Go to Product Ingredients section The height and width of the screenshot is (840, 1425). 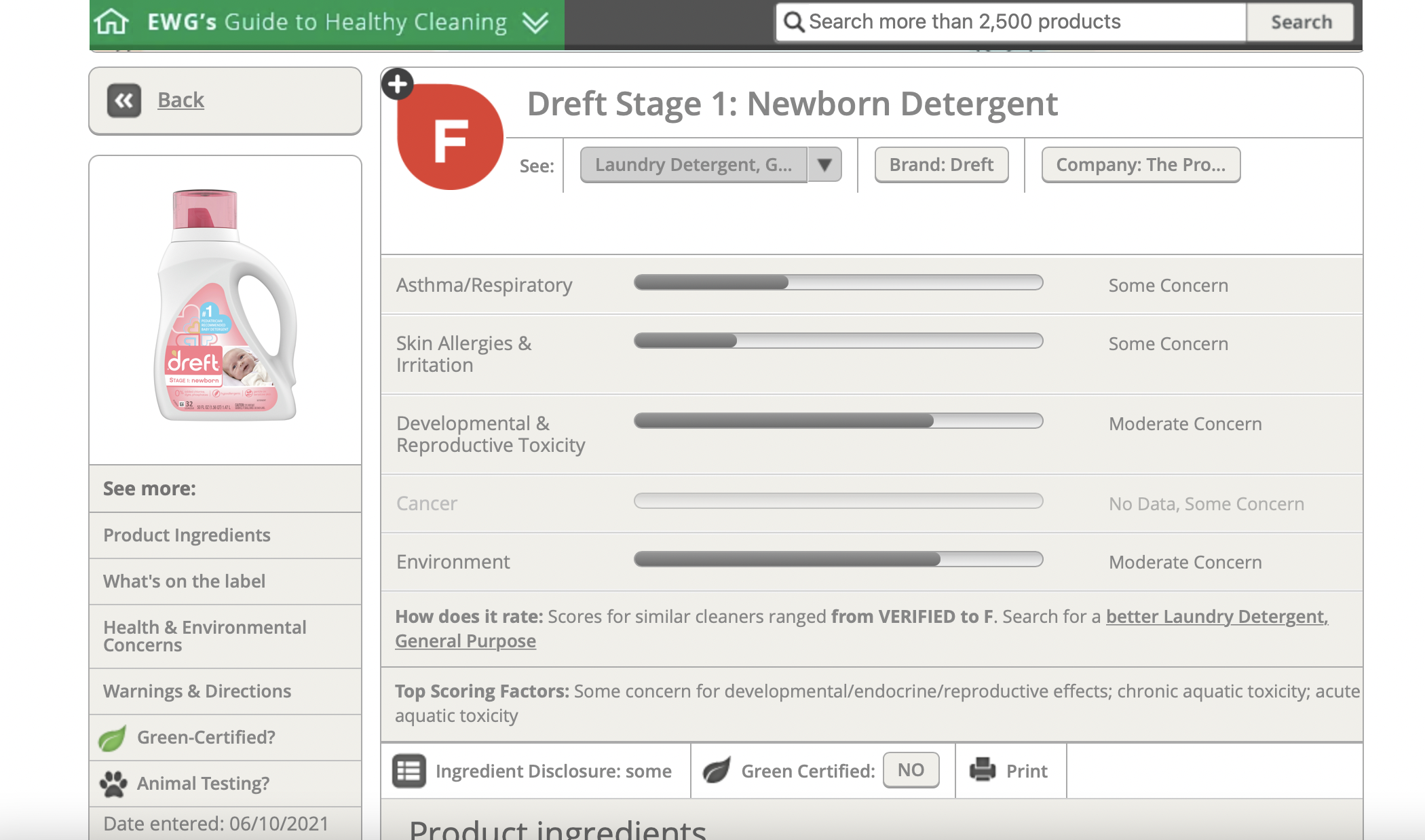pyautogui.click(x=187, y=535)
